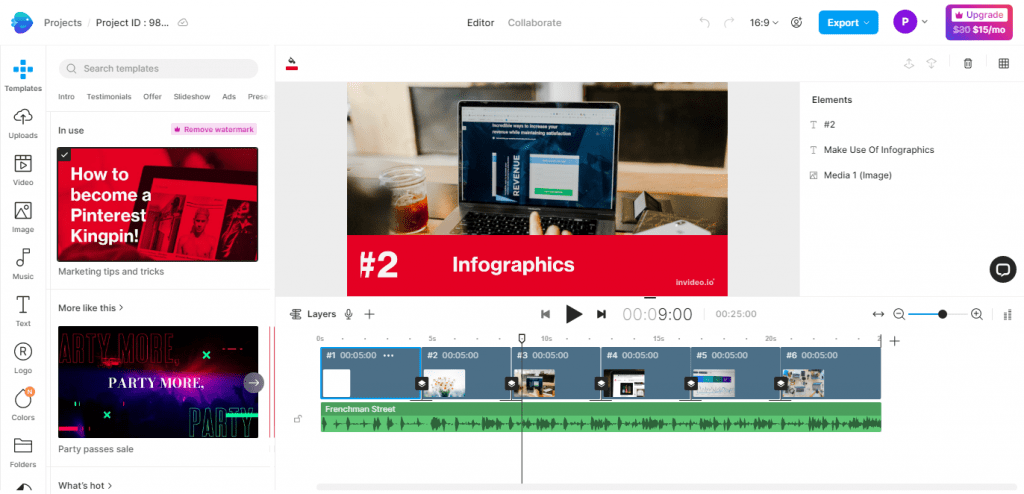Open scene #1 three-dot options

pyautogui.click(x=389, y=355)
